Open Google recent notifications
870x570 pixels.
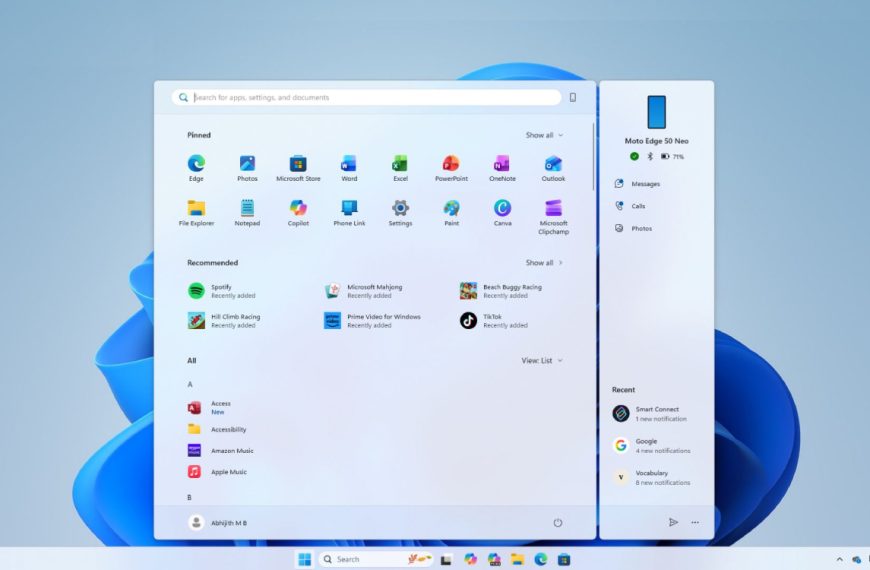[x=651, y=445]
